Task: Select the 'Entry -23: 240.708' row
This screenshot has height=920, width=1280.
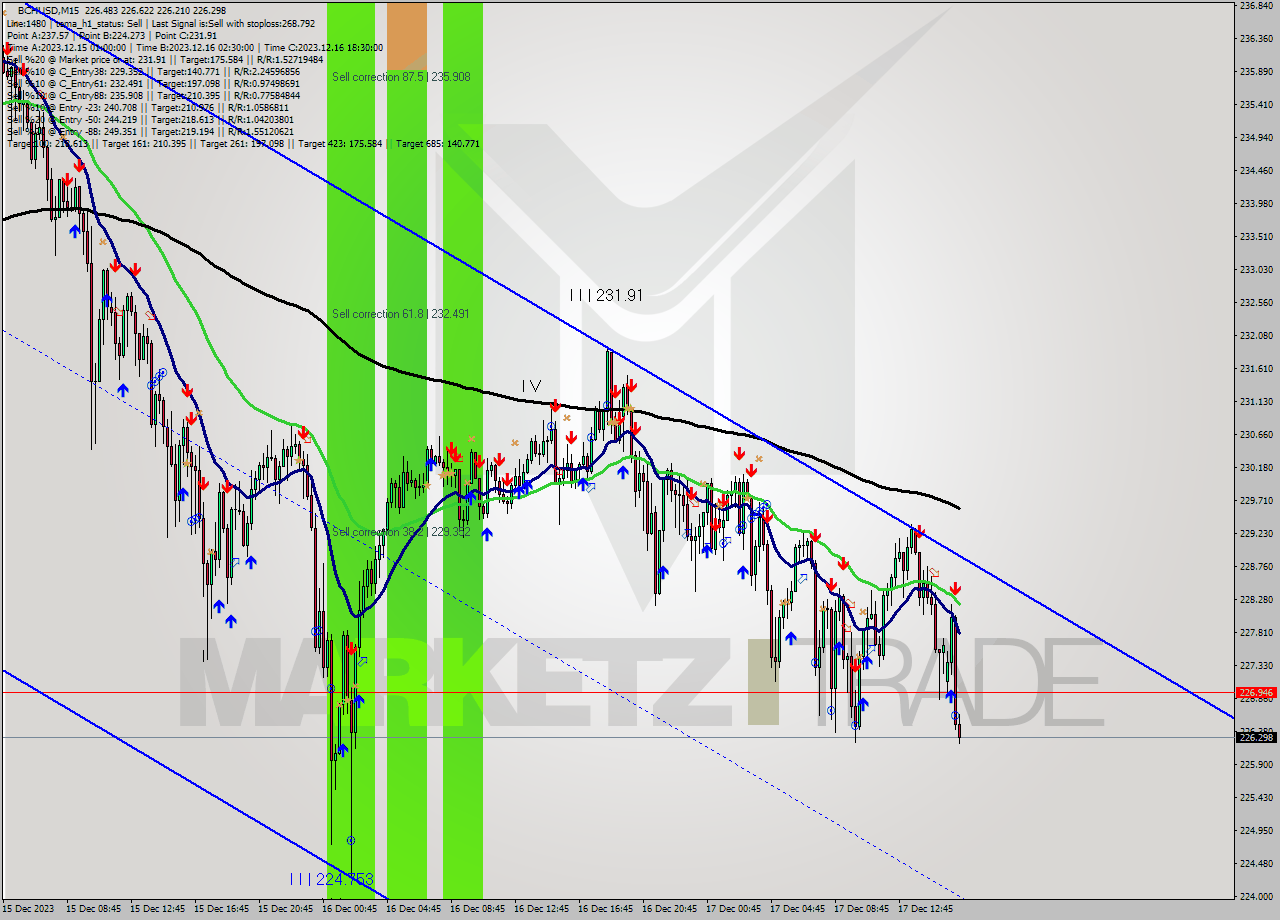Action: click(x=149, y=107)
